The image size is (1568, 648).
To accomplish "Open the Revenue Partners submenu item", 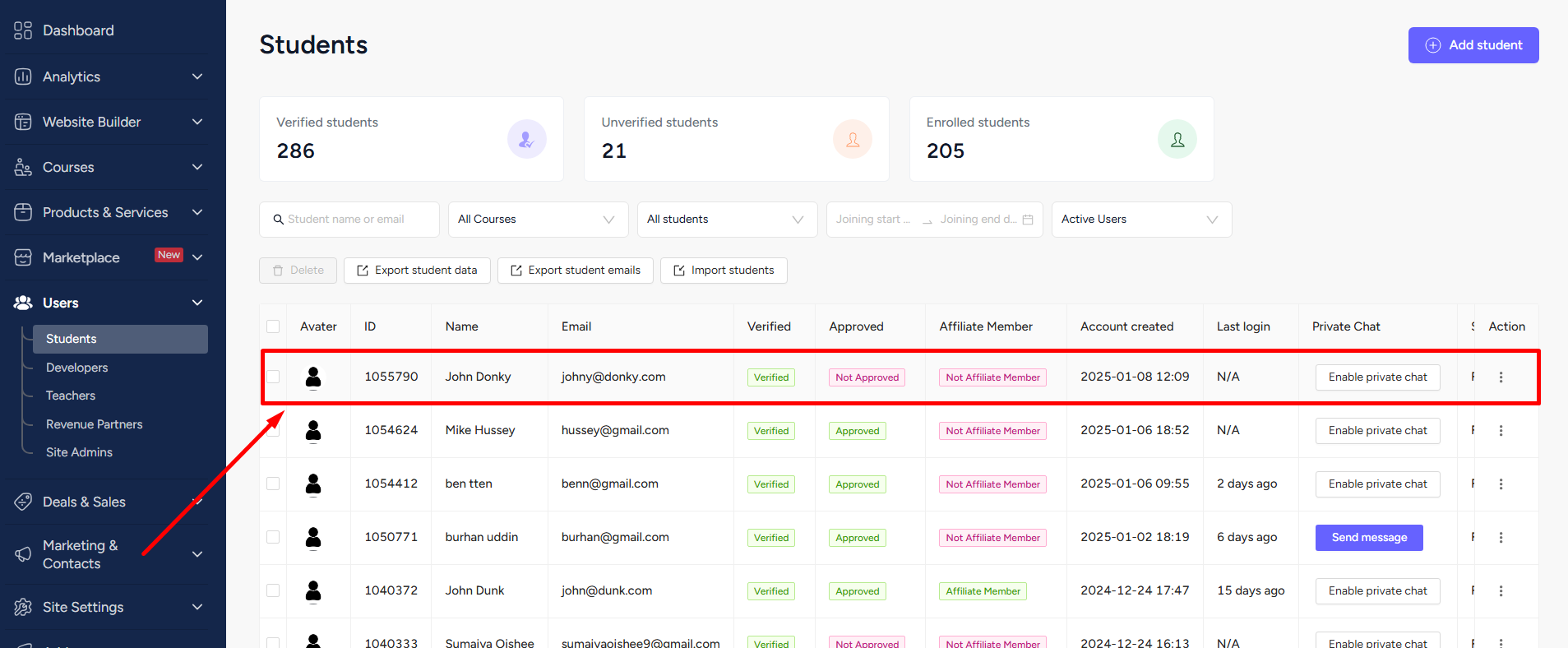I will (95, 424).
